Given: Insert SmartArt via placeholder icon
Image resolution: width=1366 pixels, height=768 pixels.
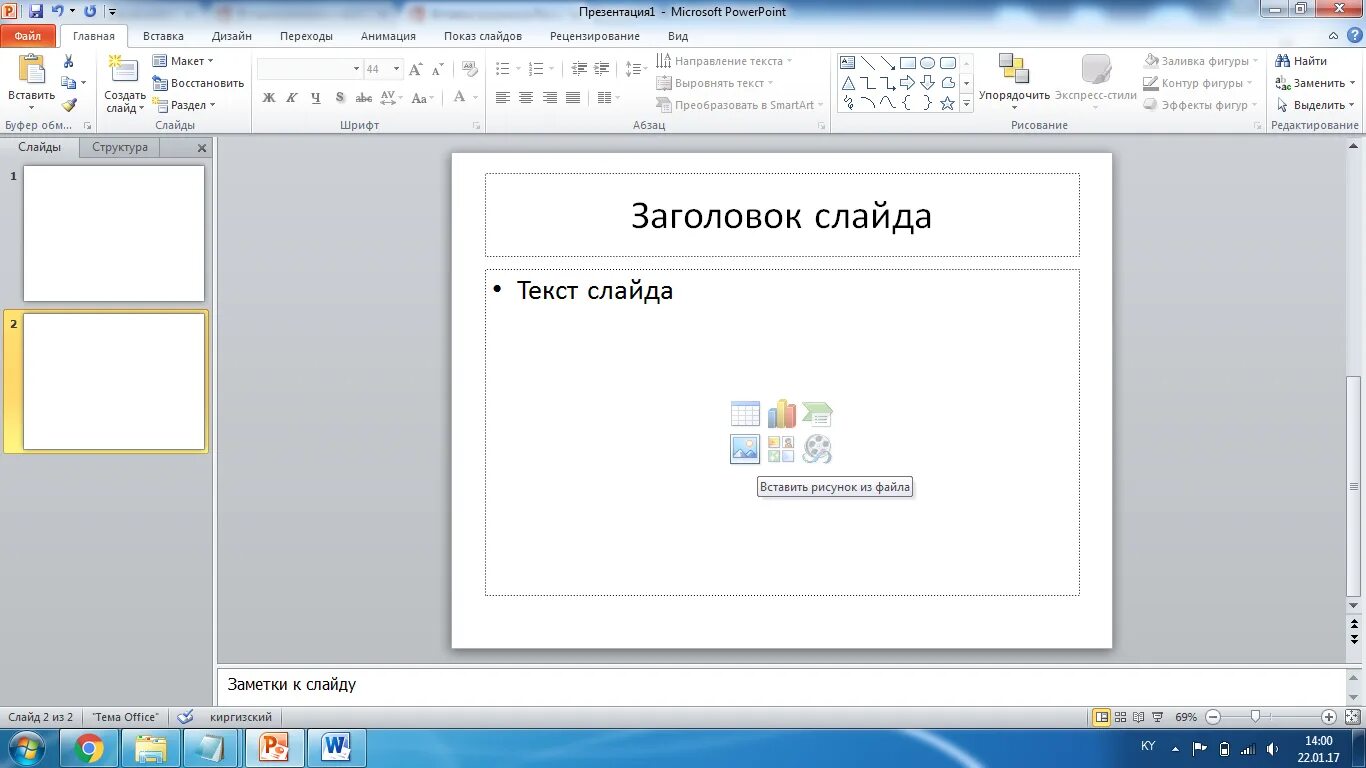Looking at the screenshot, I should tap(816, 414).
